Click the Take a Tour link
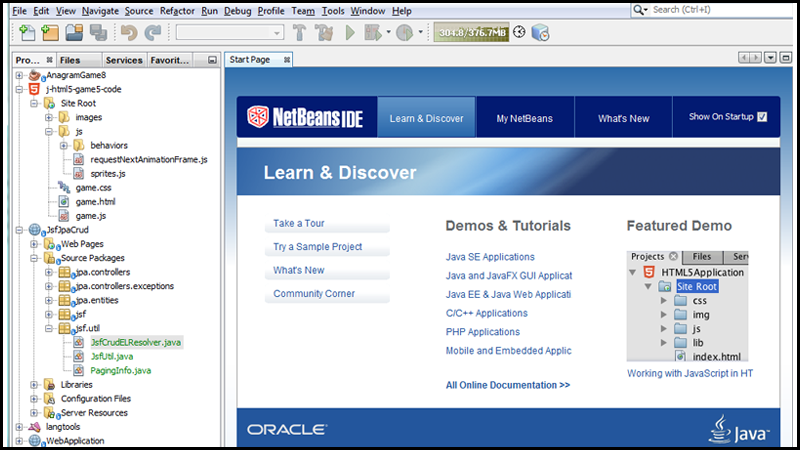This screenshot has height=450, width=800. point(299,223)
